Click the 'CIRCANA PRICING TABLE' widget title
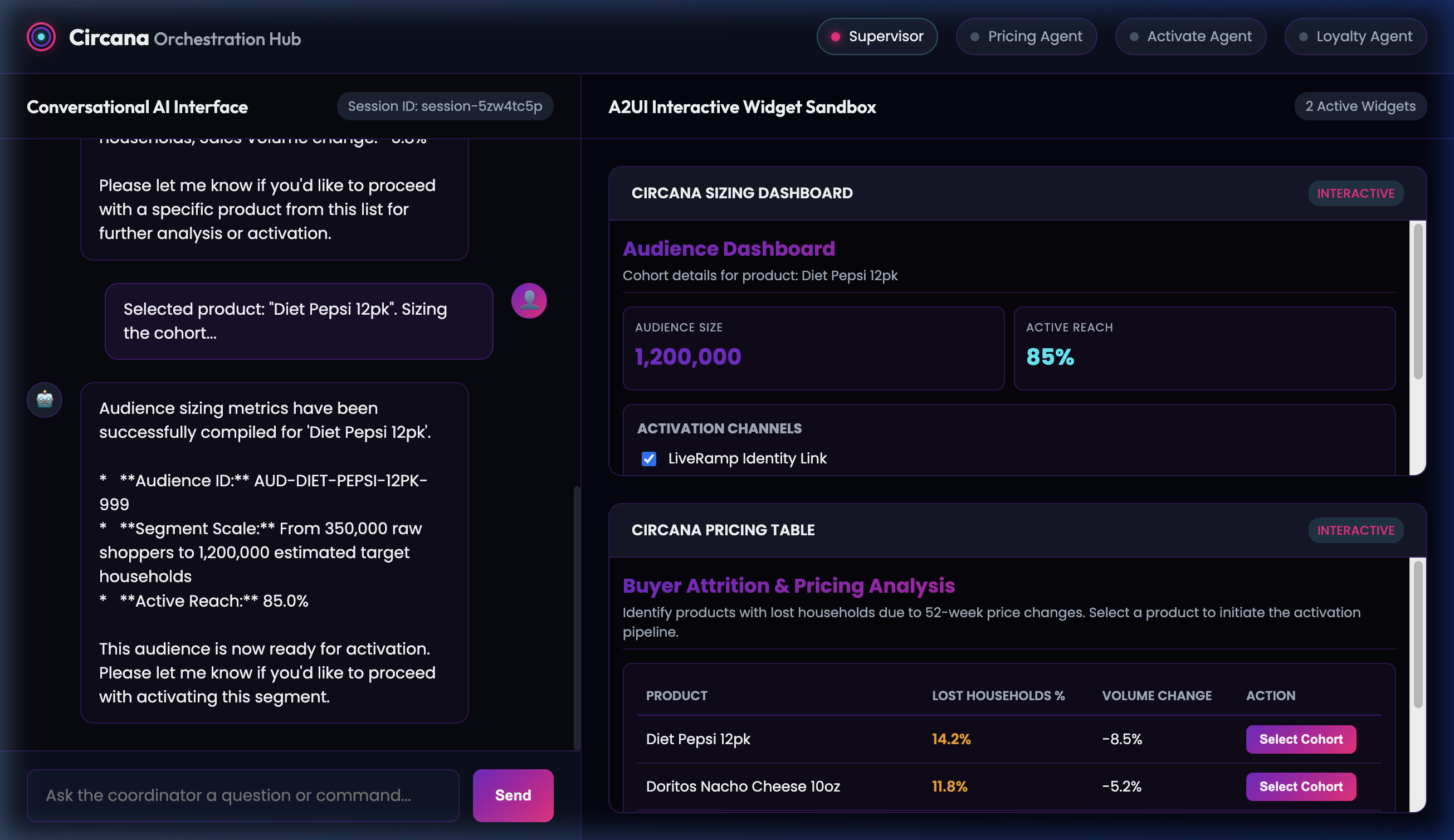 pyautogui.click(x=723, y=530)
